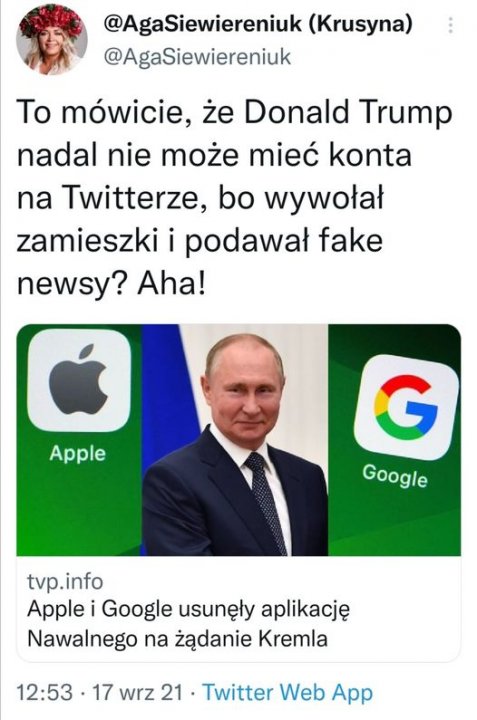Image resolution: width=477 pixels, height=720 pixels.
Task: Click the Apple label under the logo
Action: tap(78, 454)
